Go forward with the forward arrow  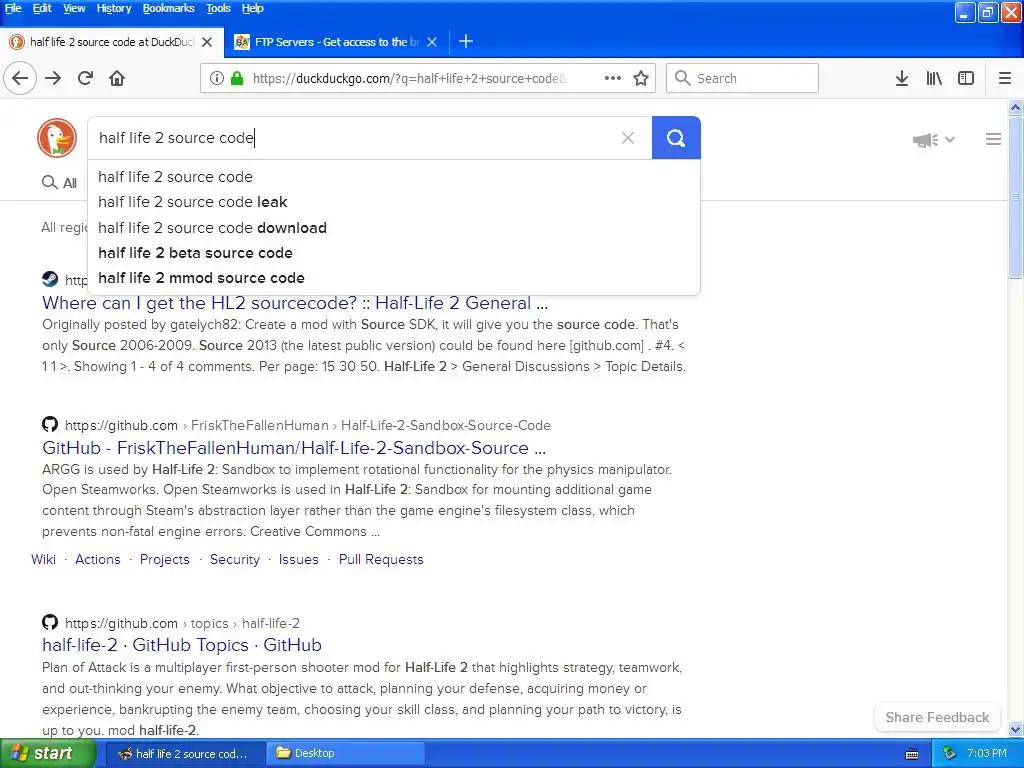(x=53, y=78)
